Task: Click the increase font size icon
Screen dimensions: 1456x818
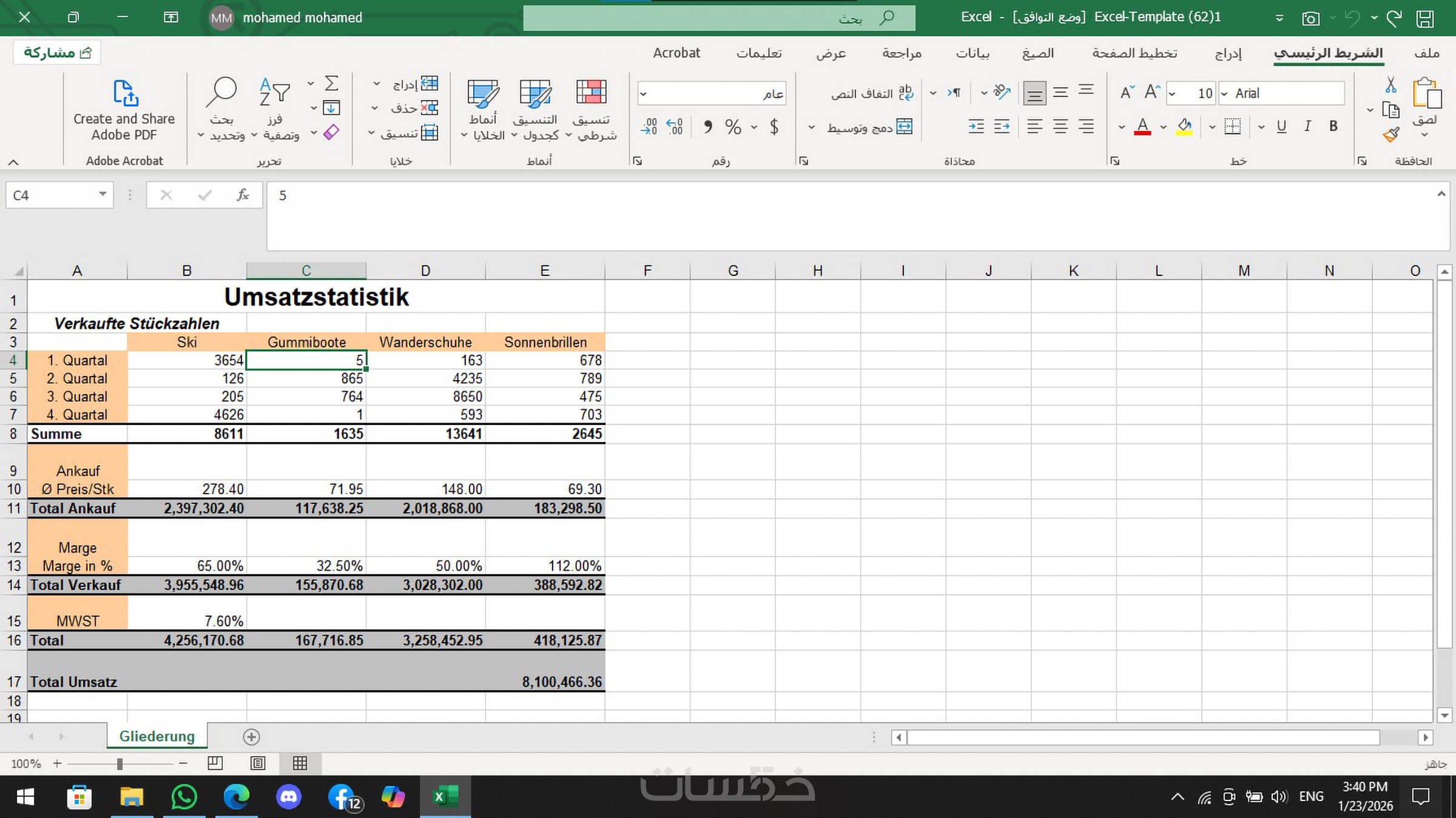Action: point(1151,93)
